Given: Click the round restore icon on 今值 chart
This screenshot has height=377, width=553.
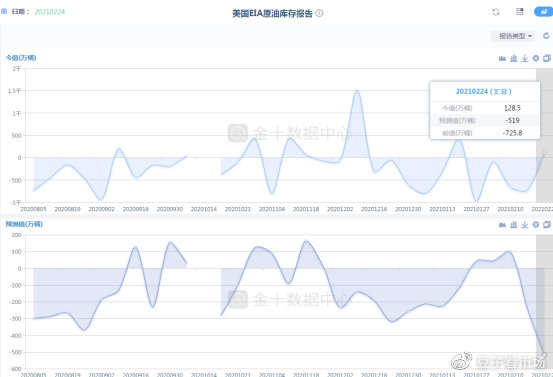Looking at the screenshot, I should point(536,59).
